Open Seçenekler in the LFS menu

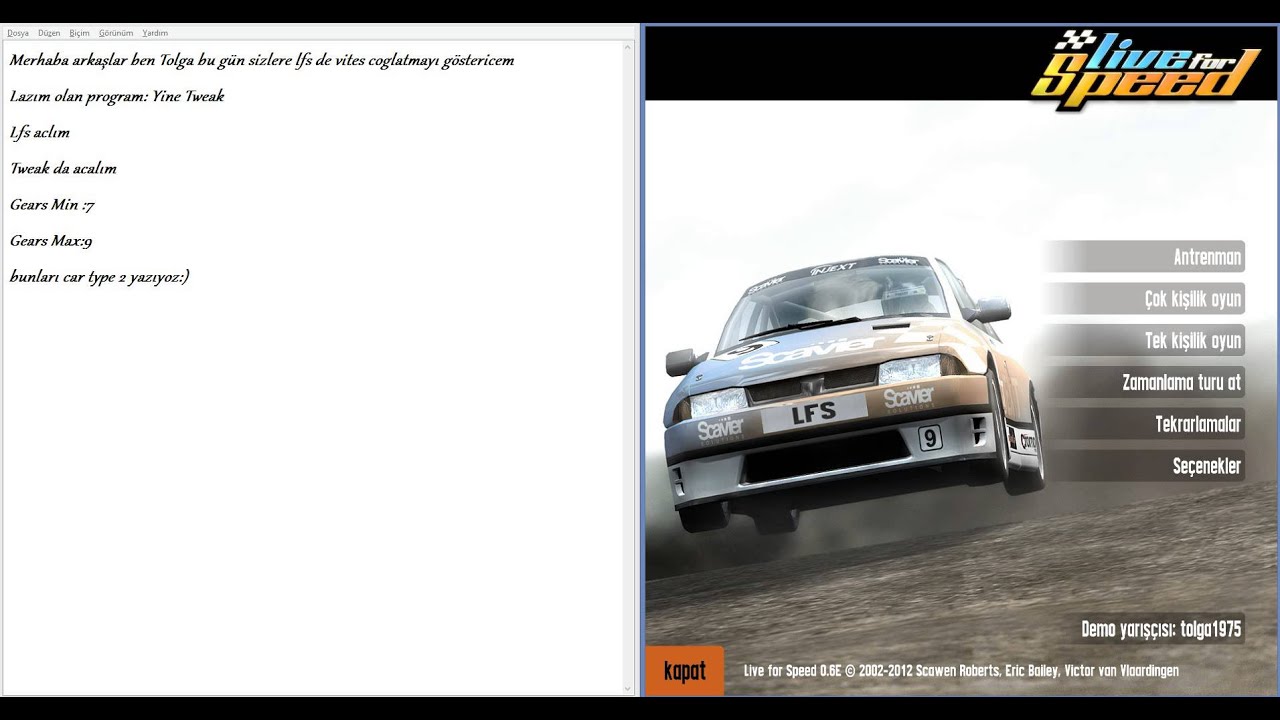point(1144,466)
